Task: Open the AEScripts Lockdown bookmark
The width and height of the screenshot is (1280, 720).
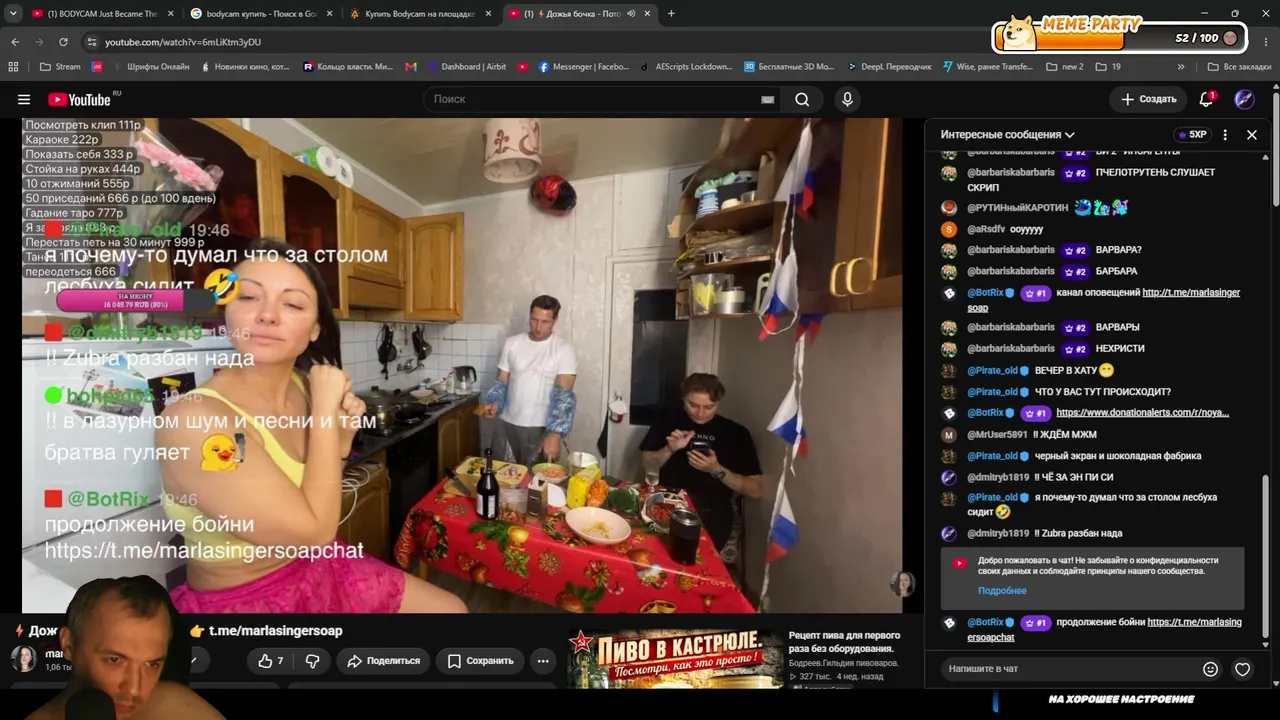Action: pyautogui.click(x=686, y=67)
